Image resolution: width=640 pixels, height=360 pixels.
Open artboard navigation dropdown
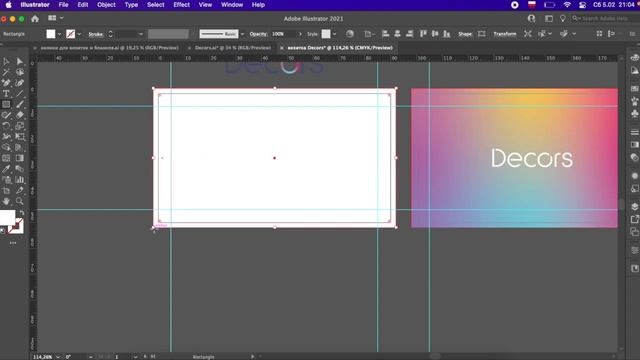pyautogui.click(x=136, y=357)
